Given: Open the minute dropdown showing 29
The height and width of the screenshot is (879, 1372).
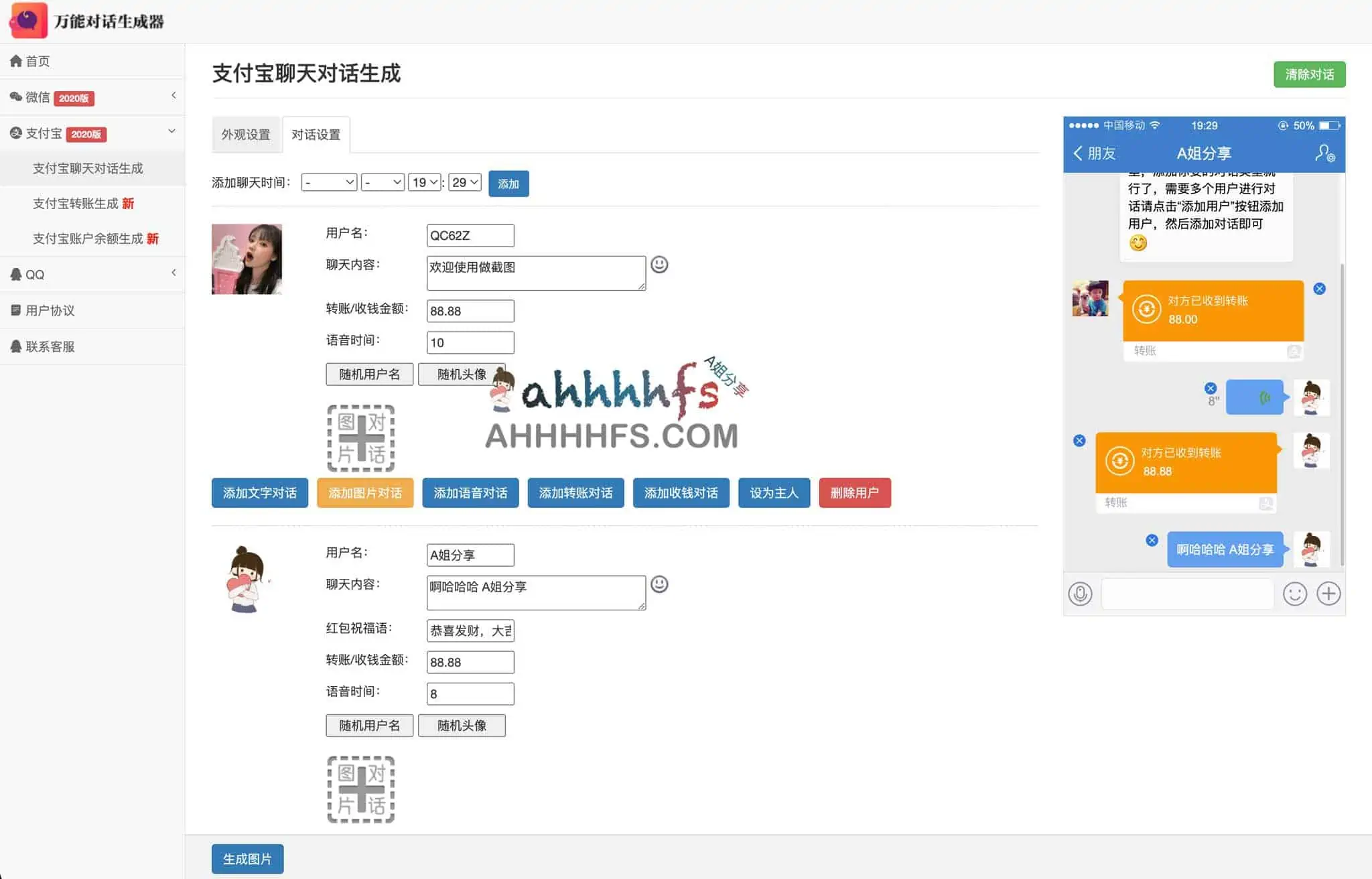Looking at the screenshot, I should [464, 182].
